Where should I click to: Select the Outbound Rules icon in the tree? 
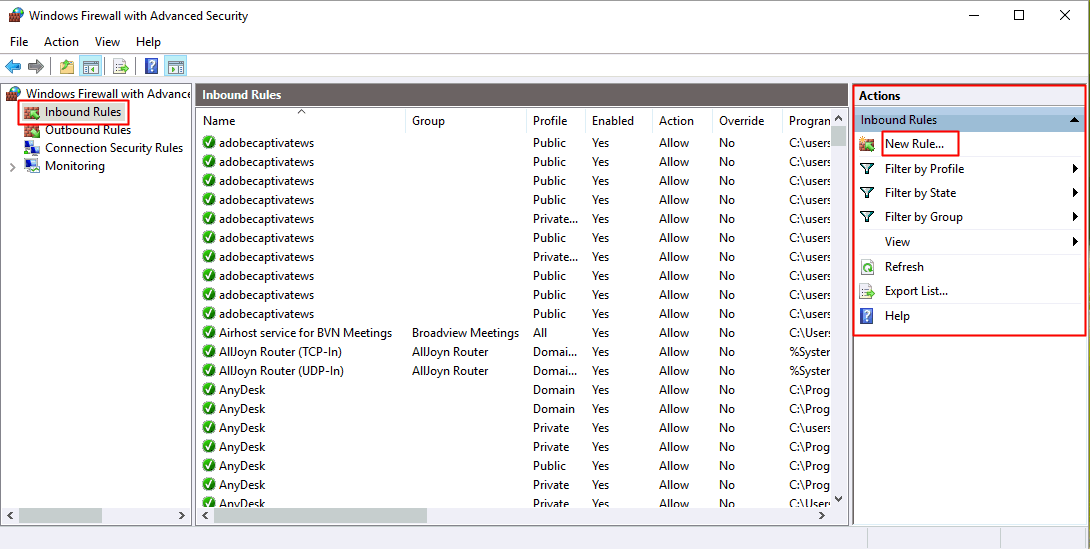[x=32, y=130]
